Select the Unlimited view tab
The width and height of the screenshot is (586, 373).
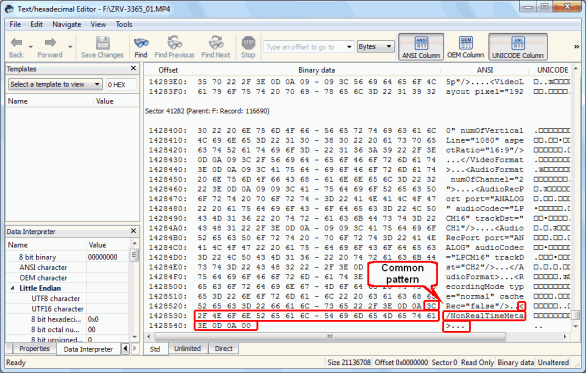(188, 348)
